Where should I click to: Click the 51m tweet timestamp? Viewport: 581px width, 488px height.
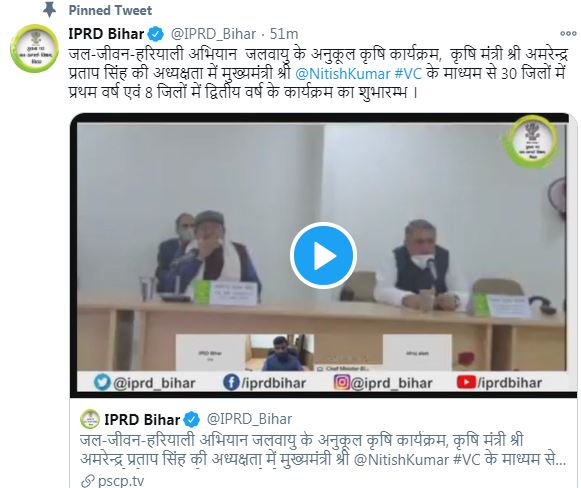(x=284, y=34)
